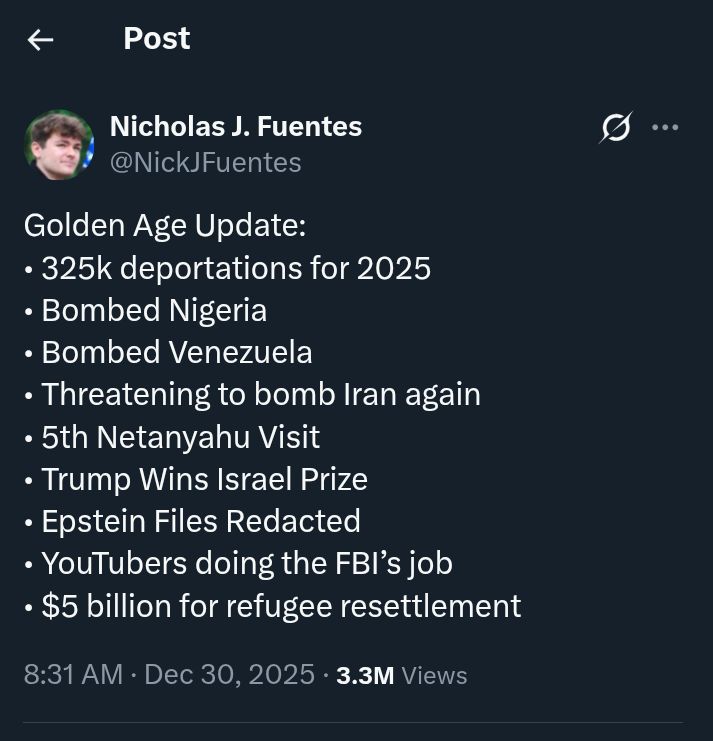Viewport: 713px width, 741px height.
Task: Click "$5 billion for refugee resettlement" line
Action: tap(281, 606)
